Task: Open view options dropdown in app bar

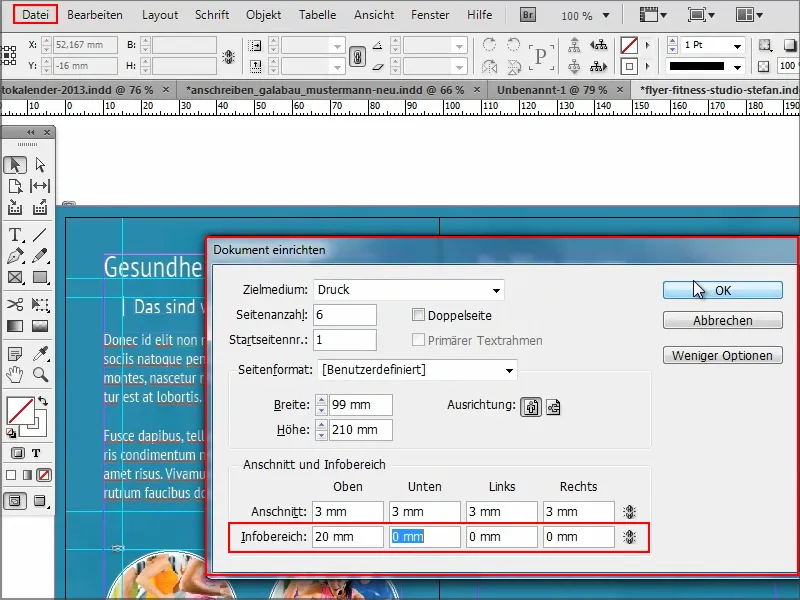Action: pos(654,15)
